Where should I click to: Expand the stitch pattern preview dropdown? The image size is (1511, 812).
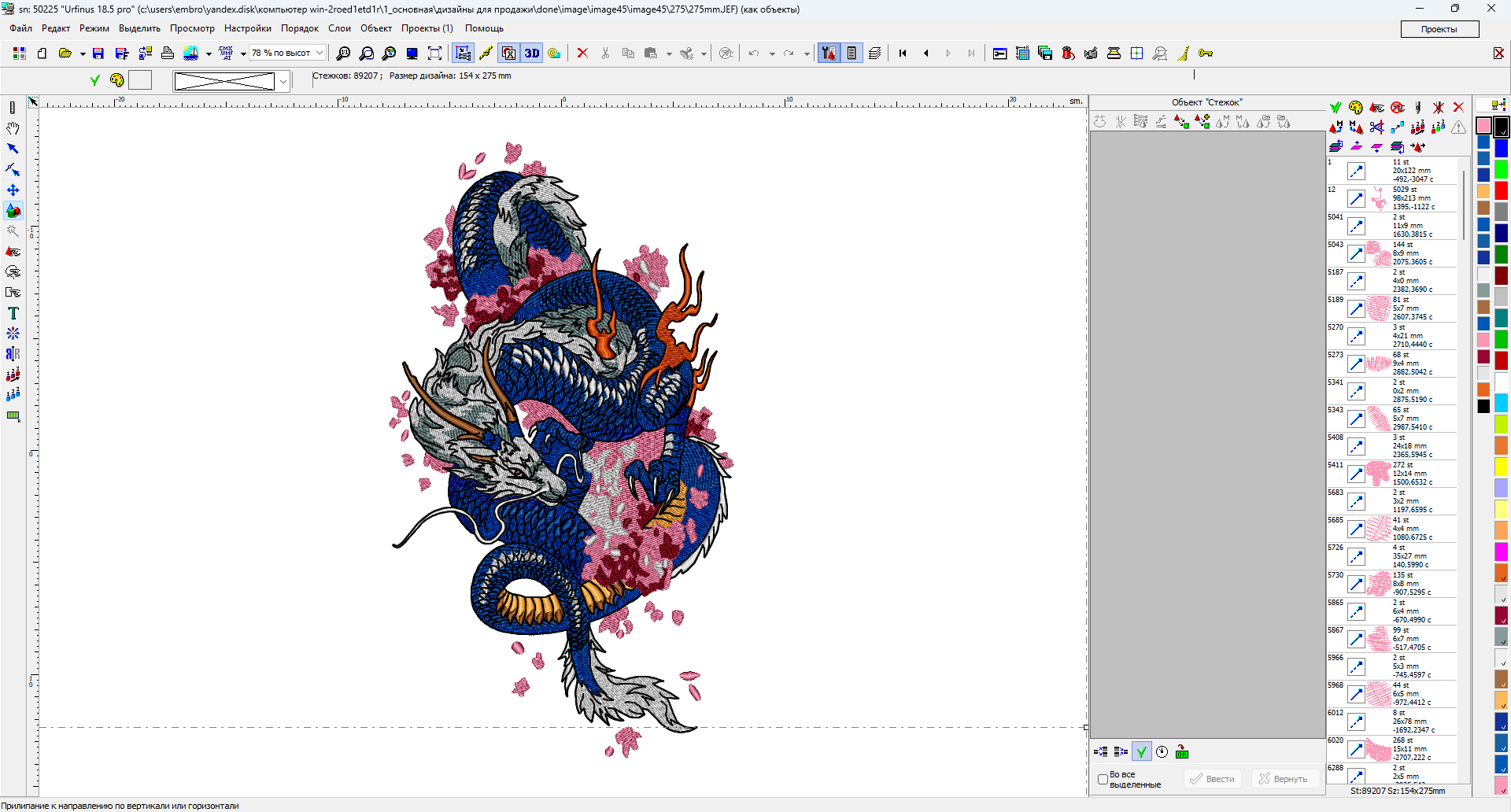283,81
